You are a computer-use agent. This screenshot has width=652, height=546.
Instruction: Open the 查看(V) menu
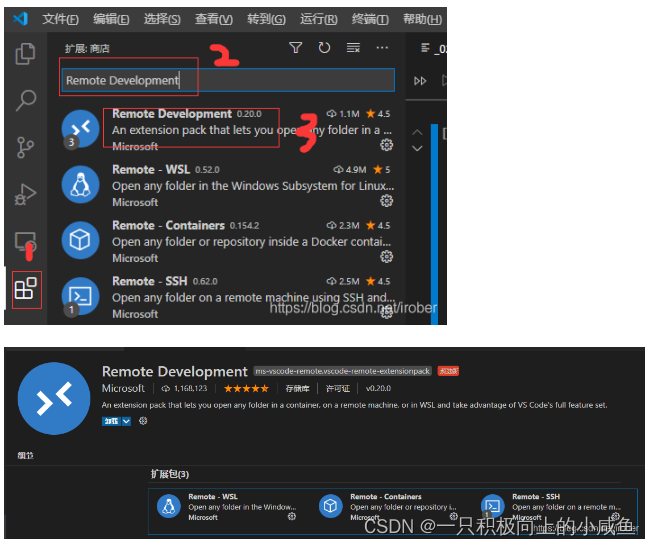point(214,19)
